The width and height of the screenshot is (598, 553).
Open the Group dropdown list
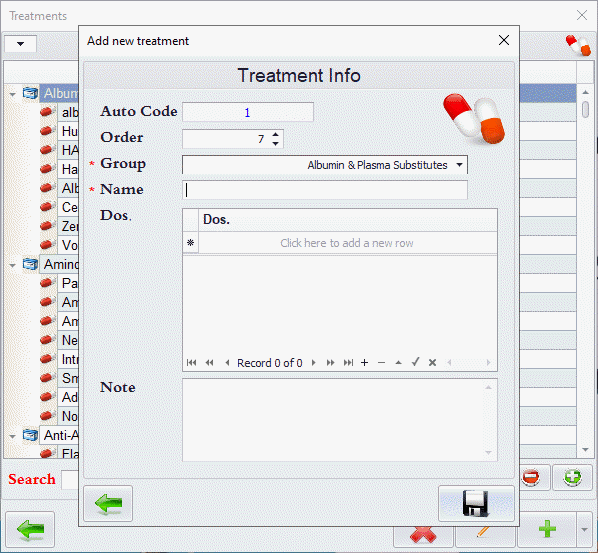tap(460, 165)
